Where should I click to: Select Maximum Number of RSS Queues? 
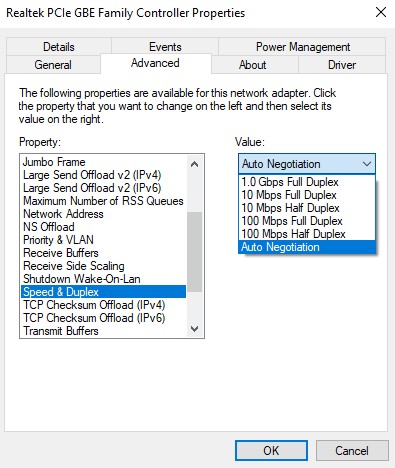103,201
